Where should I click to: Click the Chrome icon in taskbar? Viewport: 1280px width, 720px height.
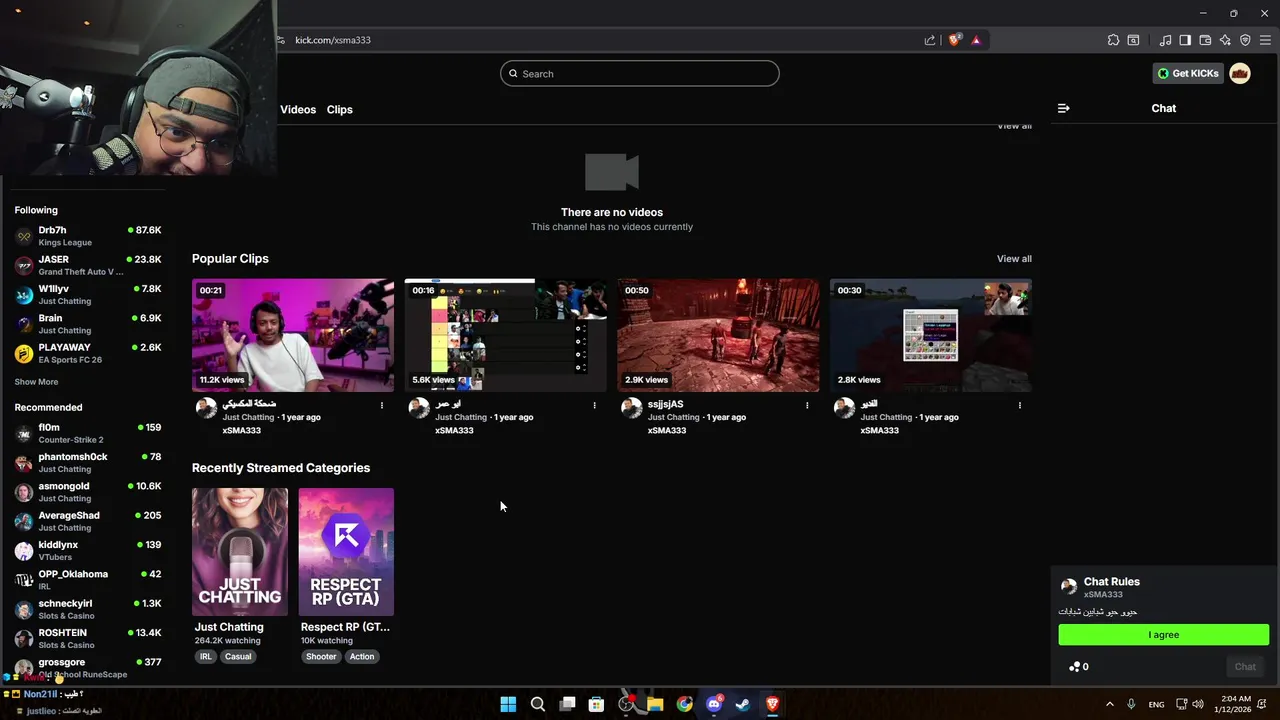click(684, 704)
